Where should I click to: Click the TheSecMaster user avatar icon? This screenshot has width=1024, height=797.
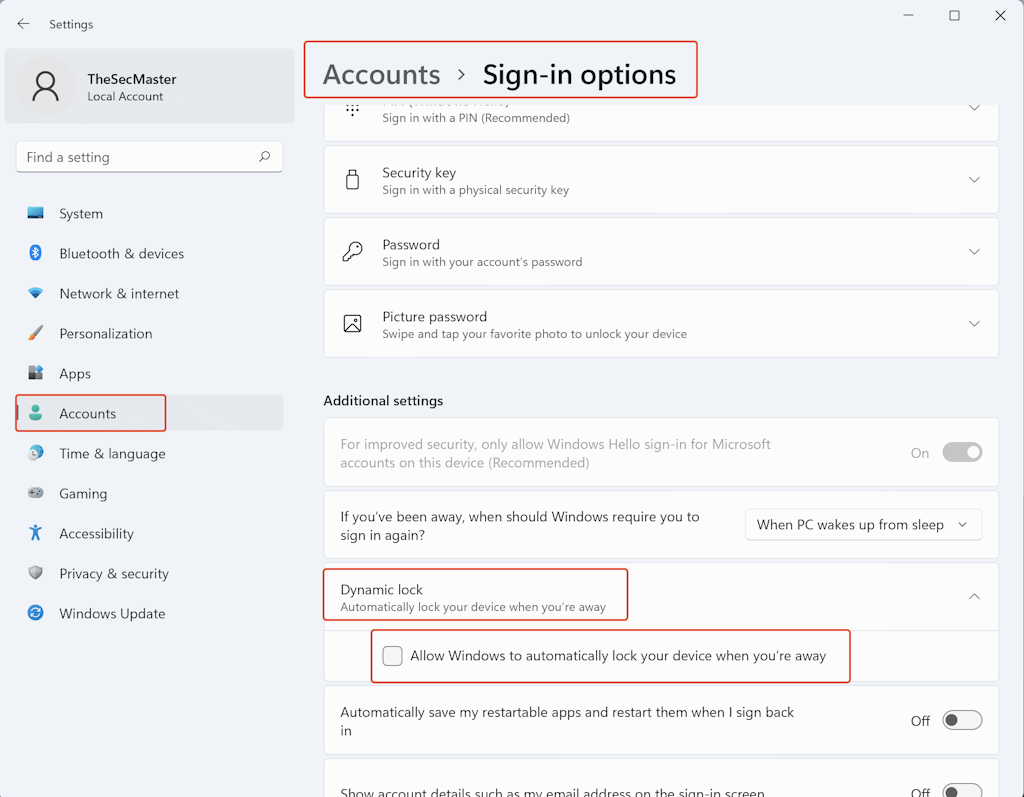[46, 86]
